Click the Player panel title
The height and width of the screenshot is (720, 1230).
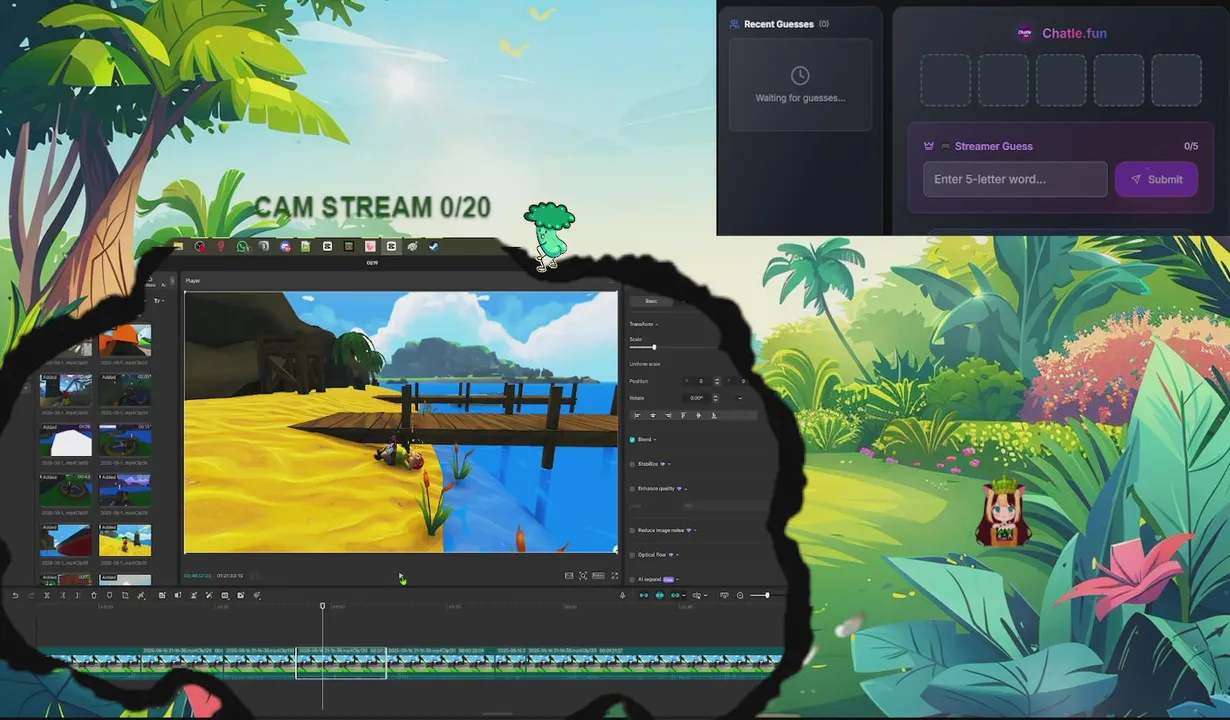[x=193, y=281]
